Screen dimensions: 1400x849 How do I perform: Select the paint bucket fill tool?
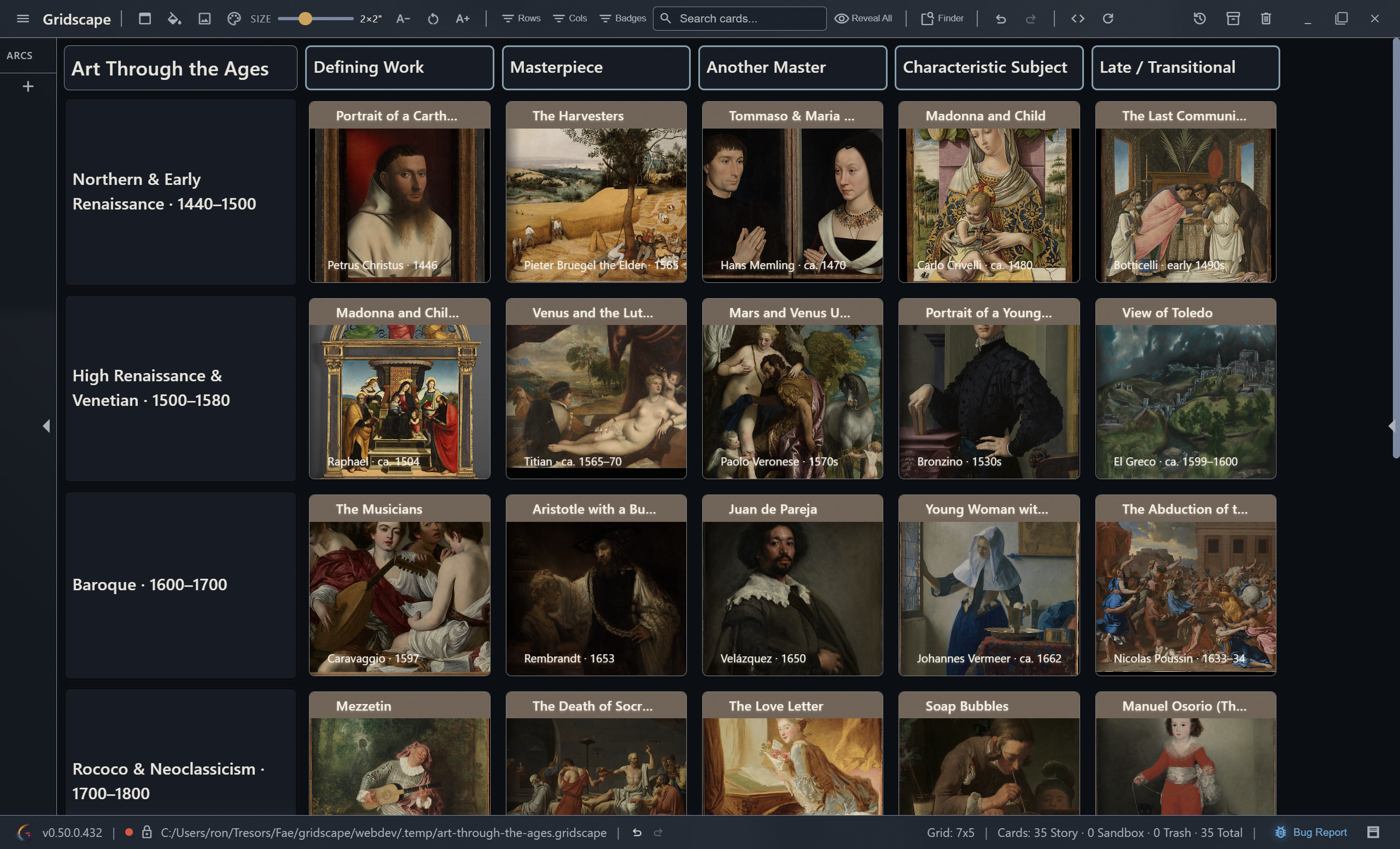[174, 19]
